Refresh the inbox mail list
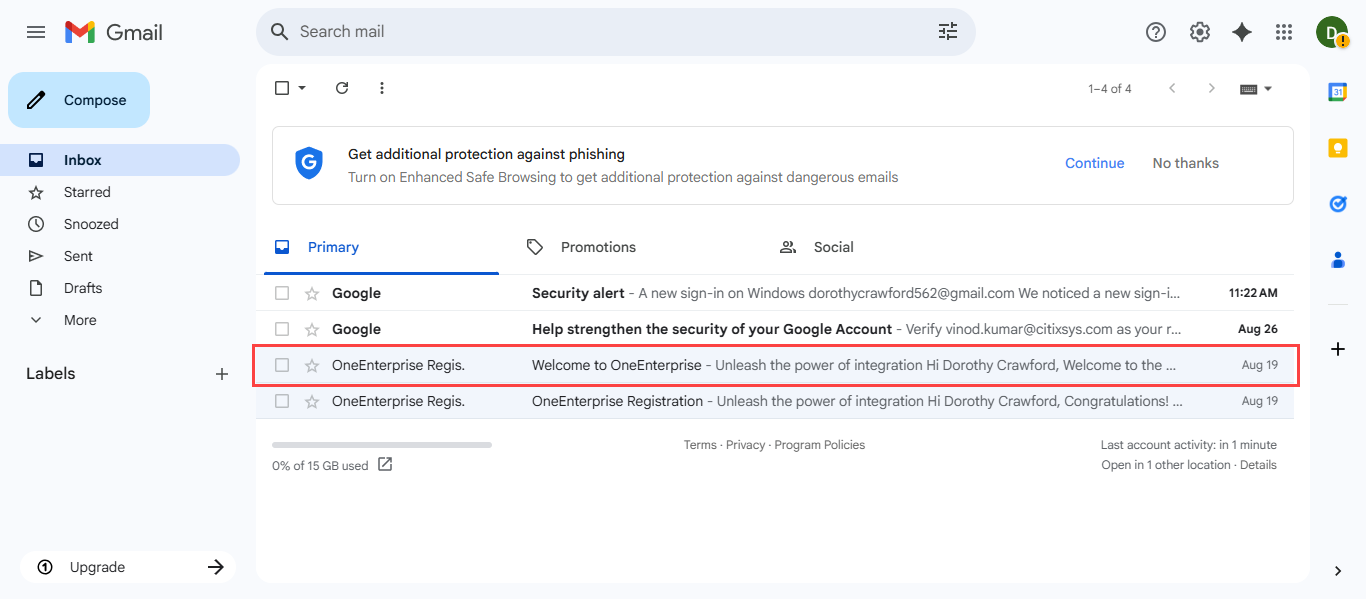The width and height of the screenshot is (1366, 599). pos(342,88)
